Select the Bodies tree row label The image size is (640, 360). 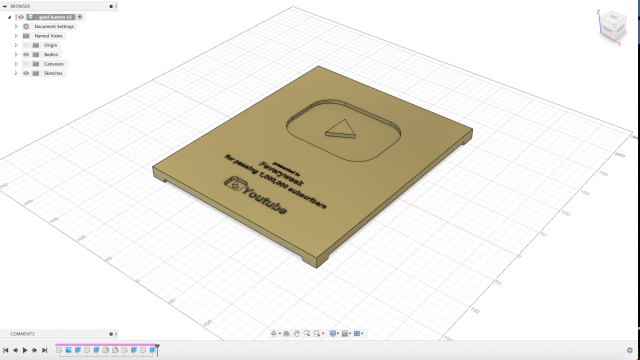tap(51, 54)
